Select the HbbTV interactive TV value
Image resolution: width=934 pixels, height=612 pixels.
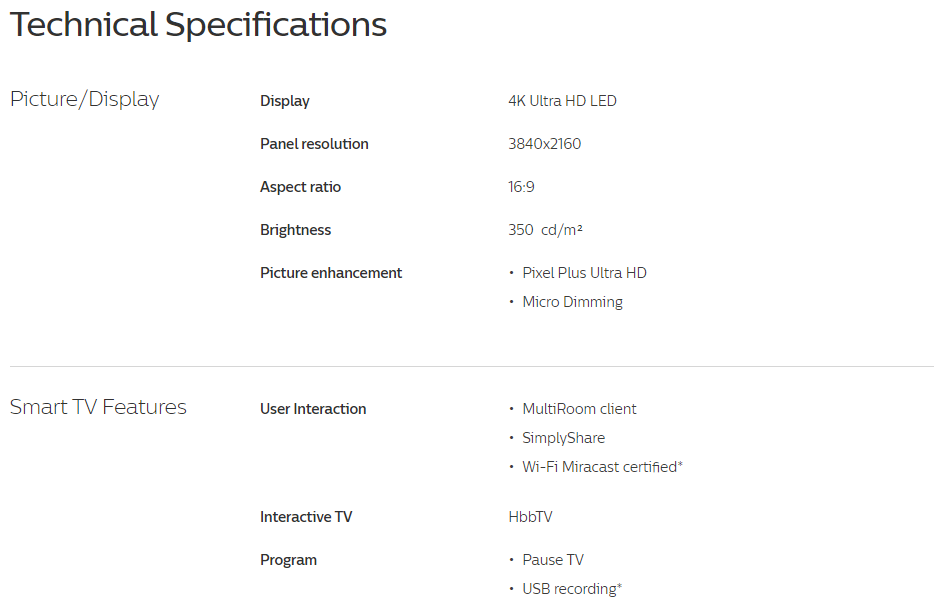[x=530, y=517]
